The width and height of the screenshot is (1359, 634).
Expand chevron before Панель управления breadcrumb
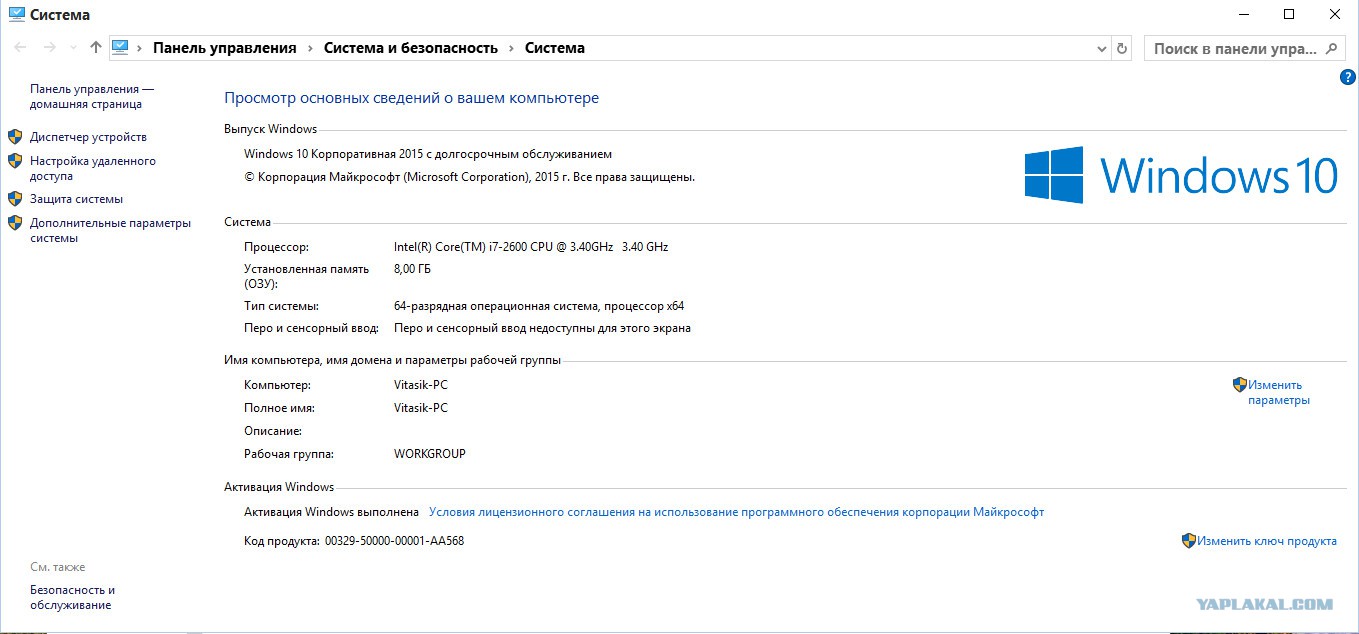140,48
